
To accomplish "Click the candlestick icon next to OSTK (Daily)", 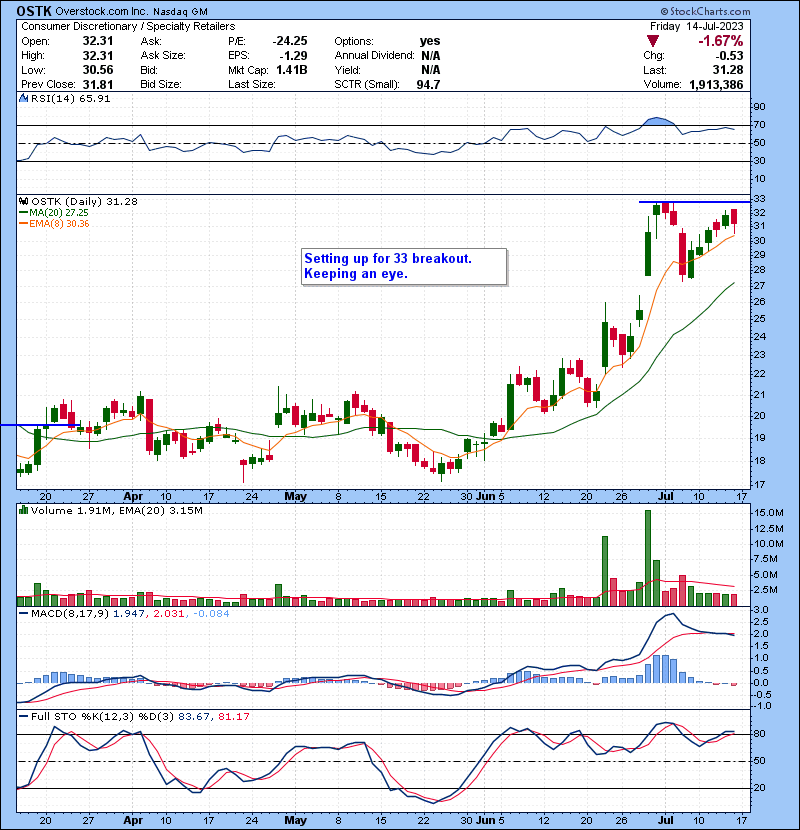I will pyautogui.click(x=23, y=202).
